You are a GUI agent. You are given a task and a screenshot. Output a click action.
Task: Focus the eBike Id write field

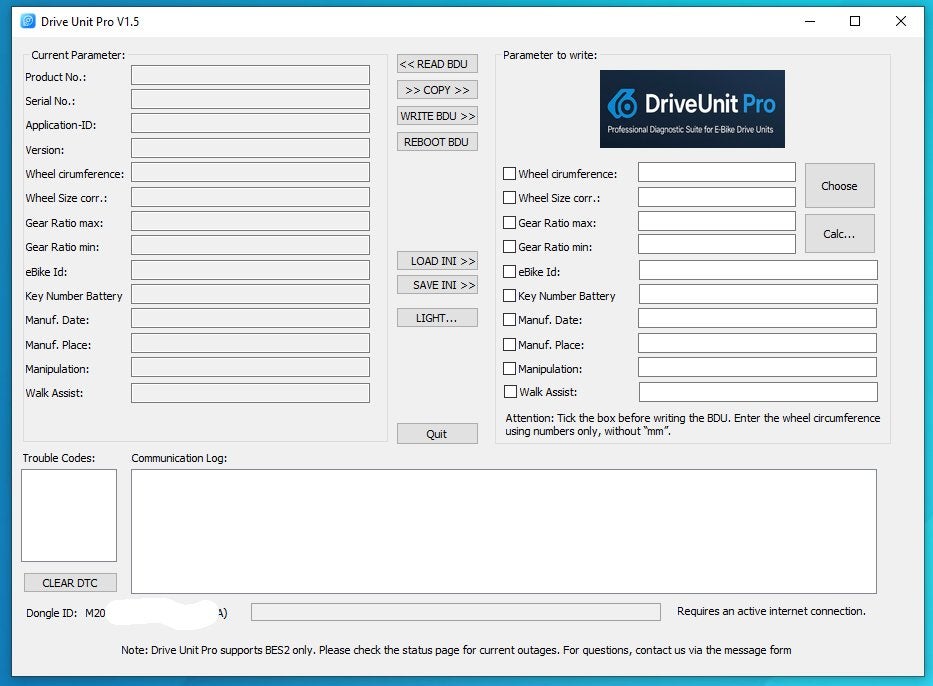pyautogui.click(x=758, y=270)
